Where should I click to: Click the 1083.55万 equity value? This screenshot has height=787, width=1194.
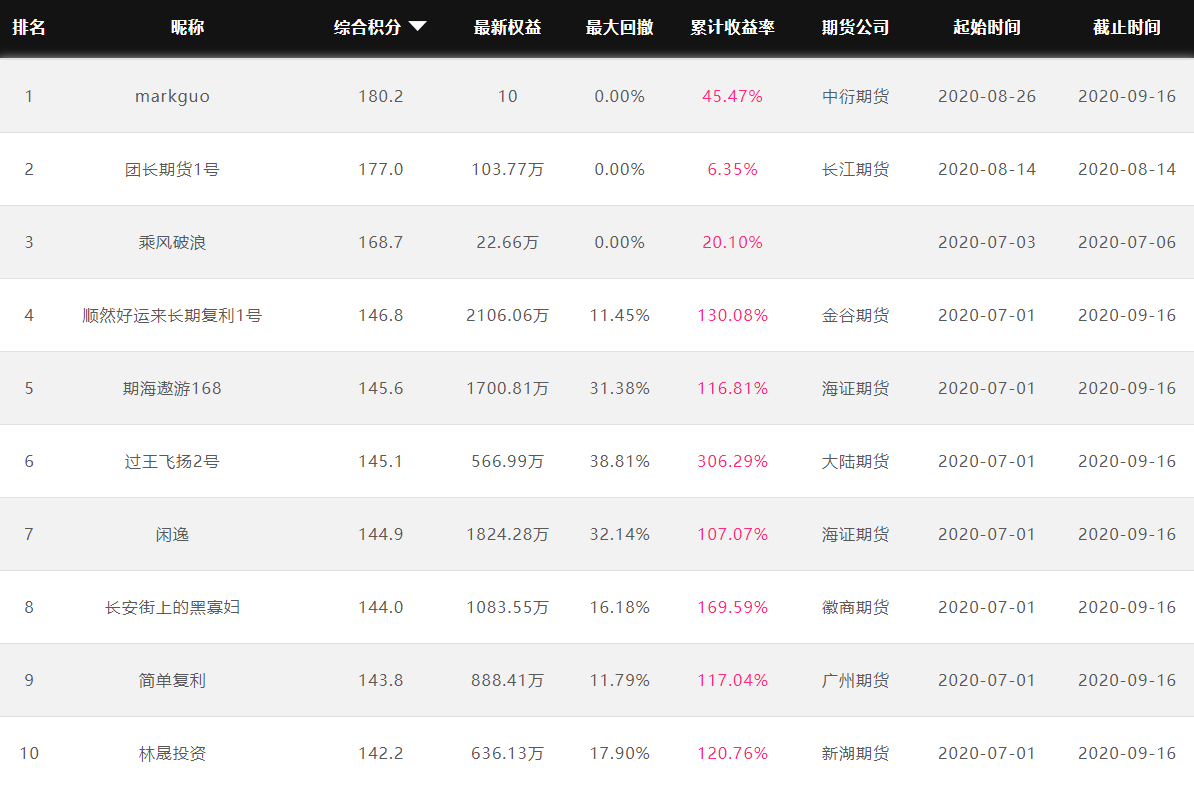(x=507, y=607)
